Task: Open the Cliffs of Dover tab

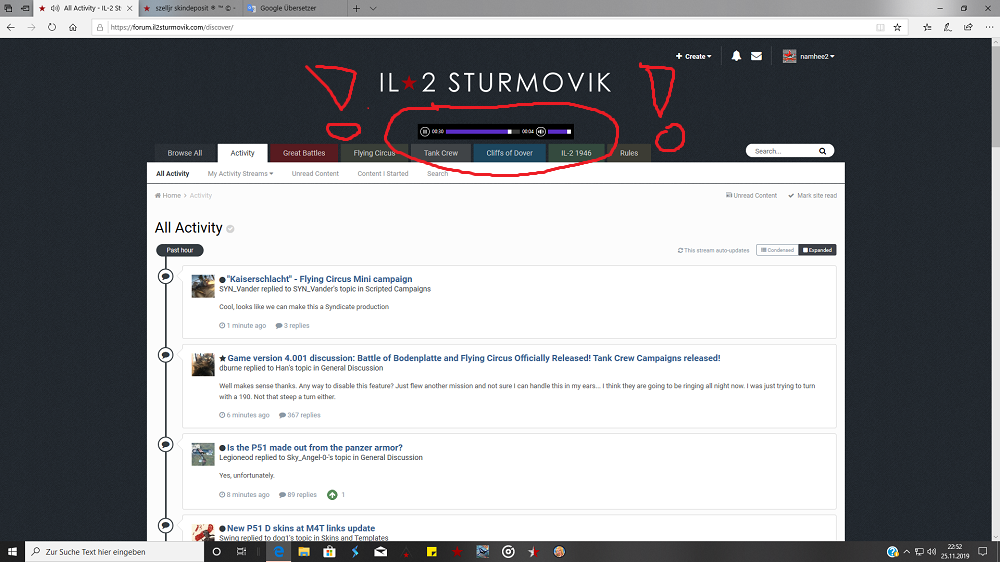Action: pyautogui.click(x=510, y=153)
